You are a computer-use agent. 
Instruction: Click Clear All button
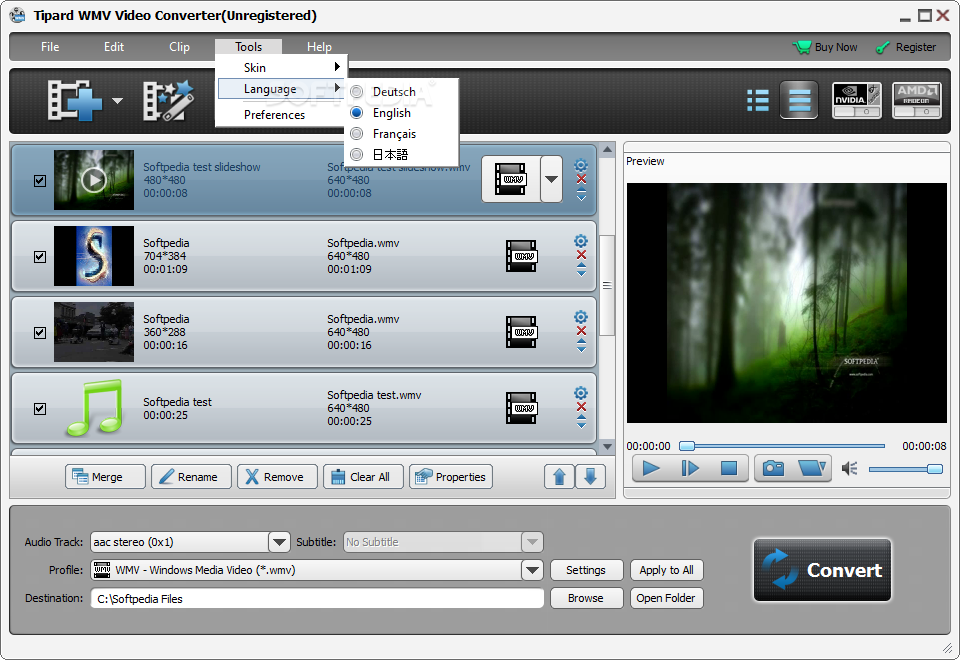pos(363,476)
